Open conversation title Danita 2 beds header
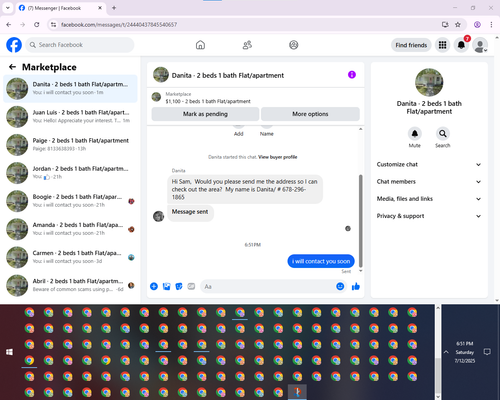500x400 pixels. click(228, 75)
